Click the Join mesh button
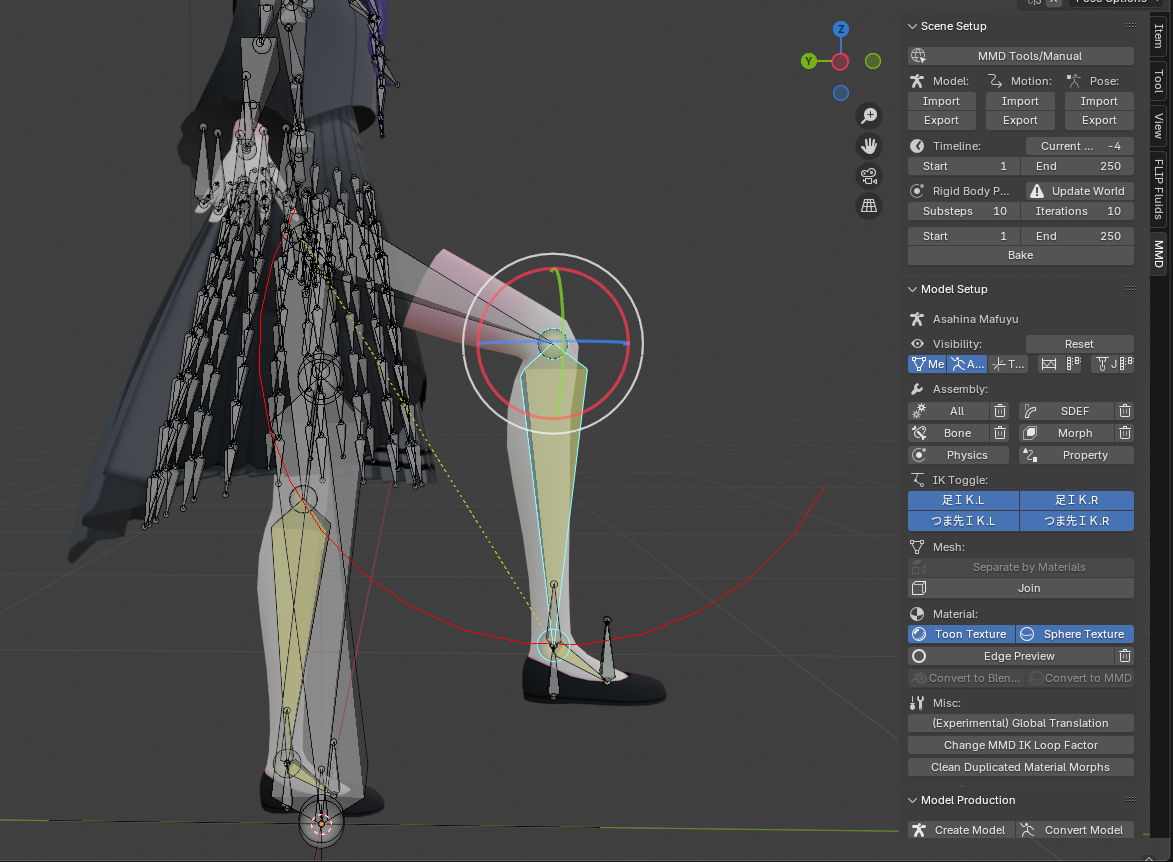Screen dimensions: 1173x862 pyautogui.click(x=1021, y=588)
